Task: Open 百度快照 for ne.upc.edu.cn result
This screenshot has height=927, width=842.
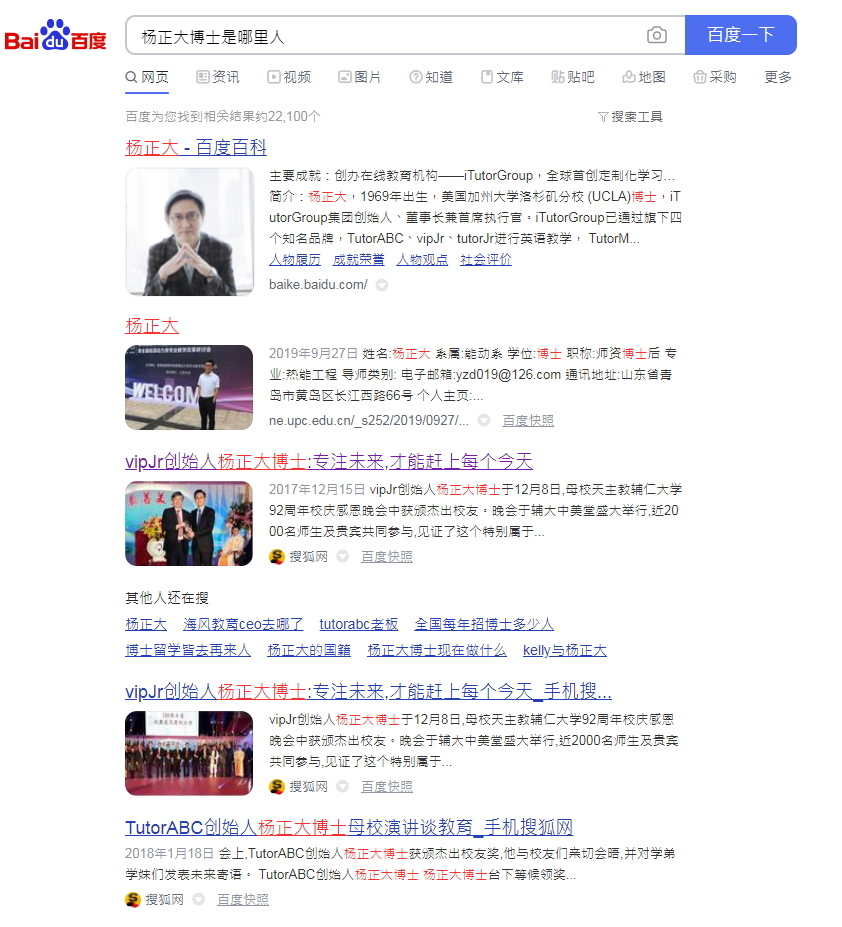Action: [528, 420]
